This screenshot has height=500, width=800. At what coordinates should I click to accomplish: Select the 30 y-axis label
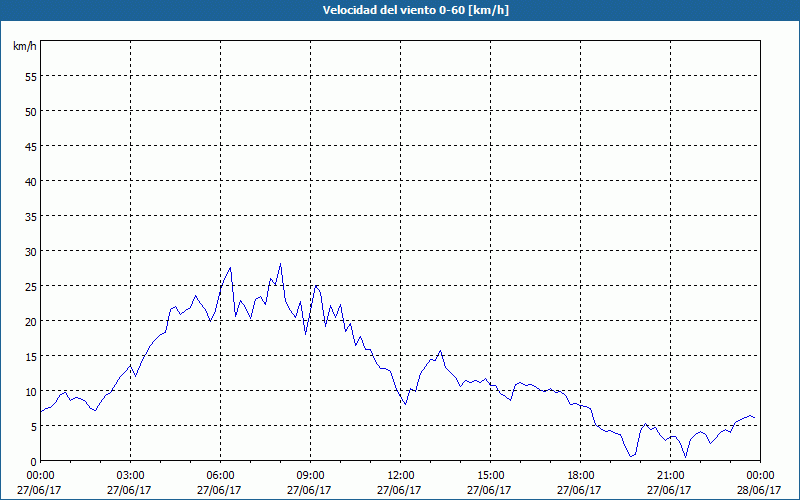[31, 252]
